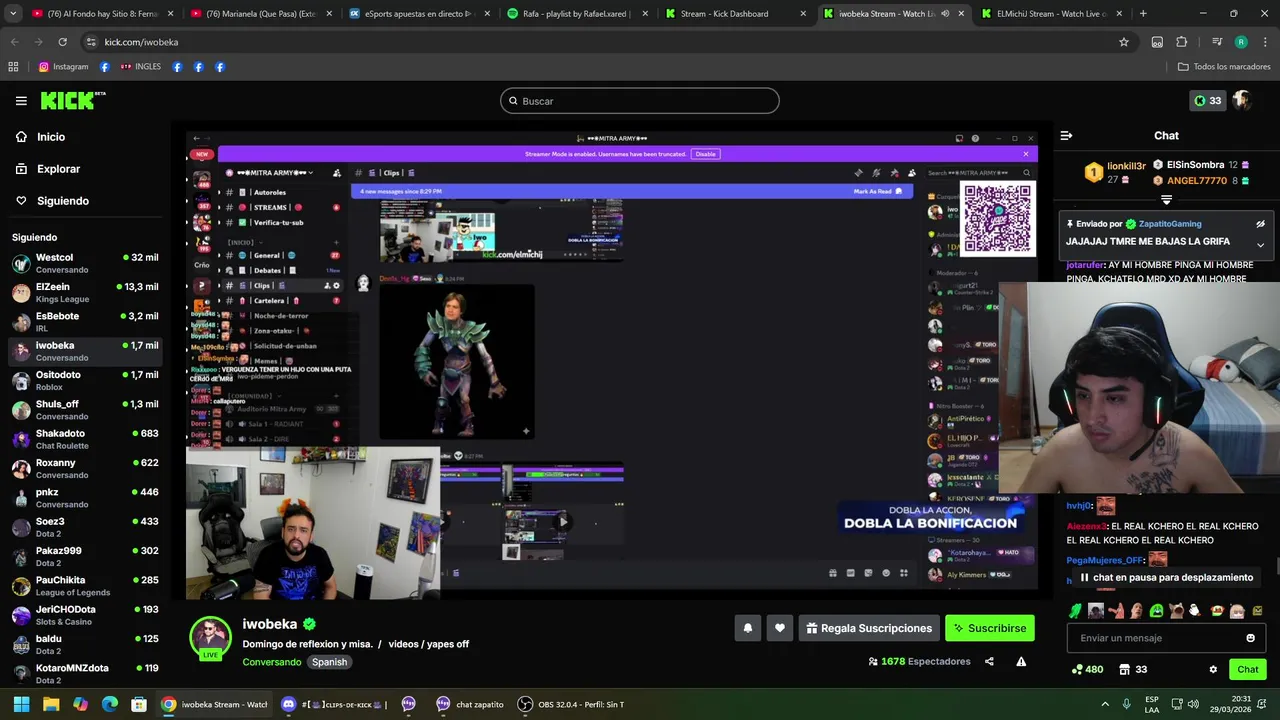Hide the pinned ZapatitoGaming message
Image resolution: width=1280 pixels, height=720 pixels.
(1260, 224)
